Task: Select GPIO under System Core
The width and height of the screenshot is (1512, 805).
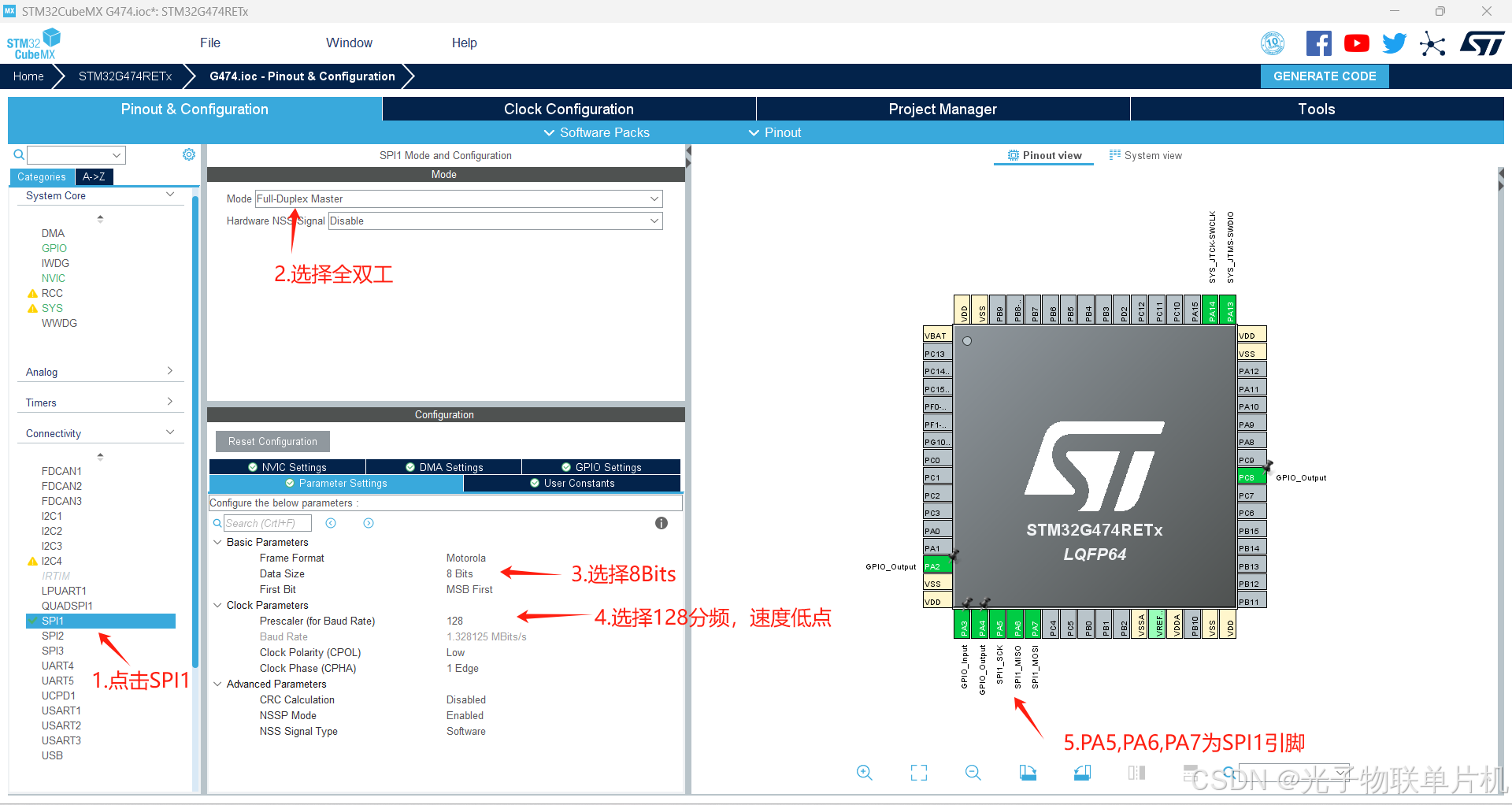Action: pos(54,248)
